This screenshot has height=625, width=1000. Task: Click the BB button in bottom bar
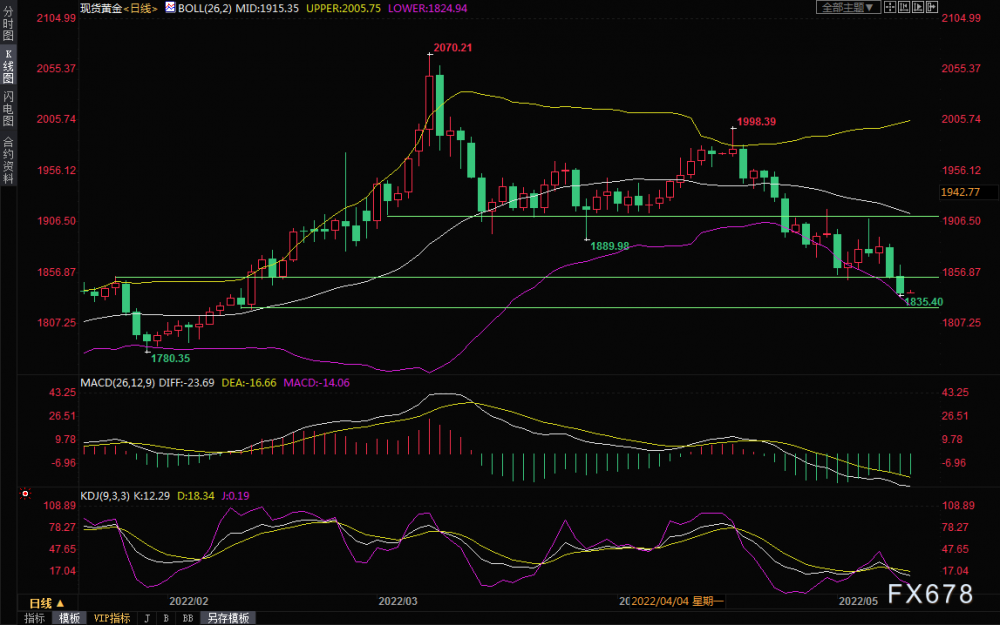pyautogui.click(x=188, y=618)
